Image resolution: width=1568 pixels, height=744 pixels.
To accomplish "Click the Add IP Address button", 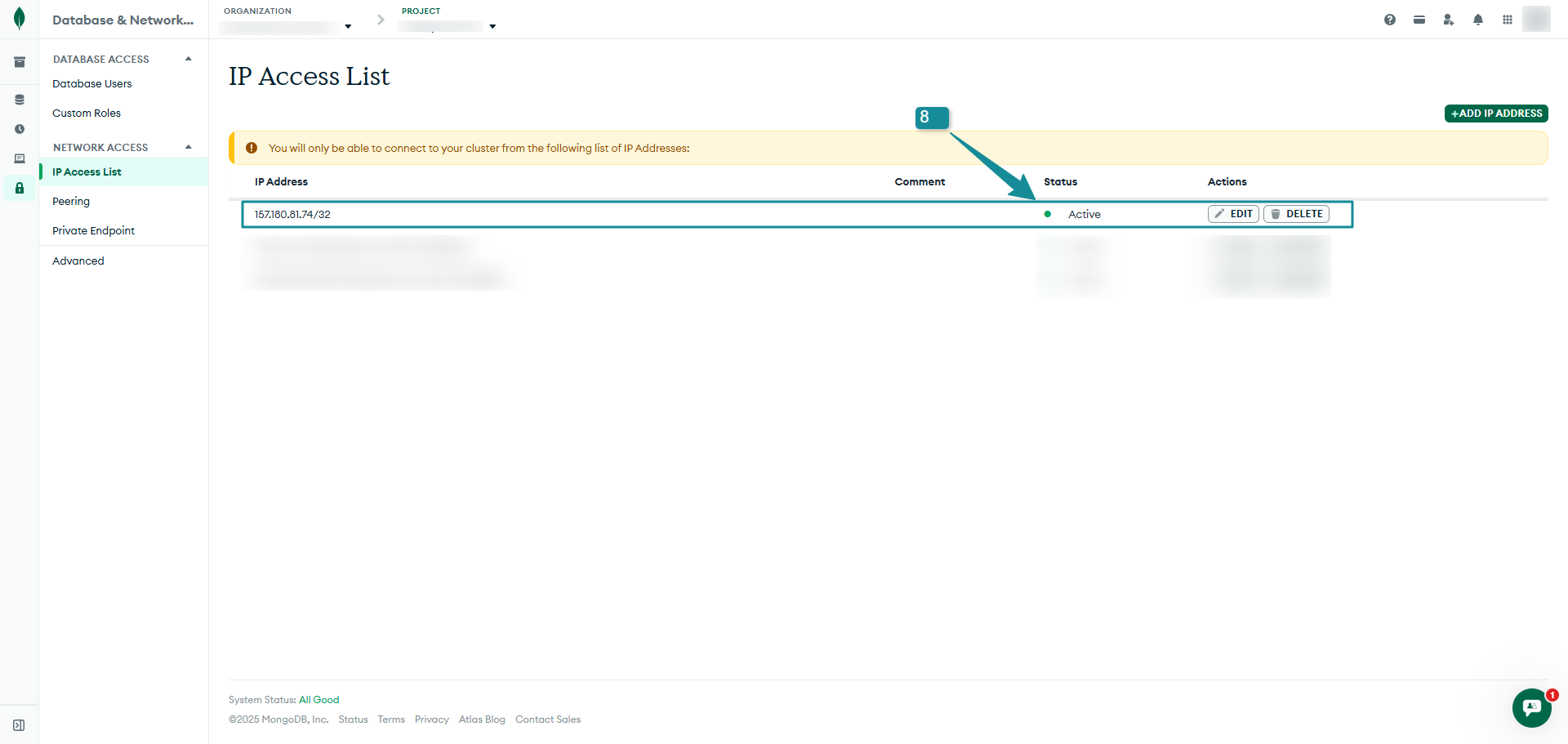I will pyautogui.click(x=1496, y=114).
